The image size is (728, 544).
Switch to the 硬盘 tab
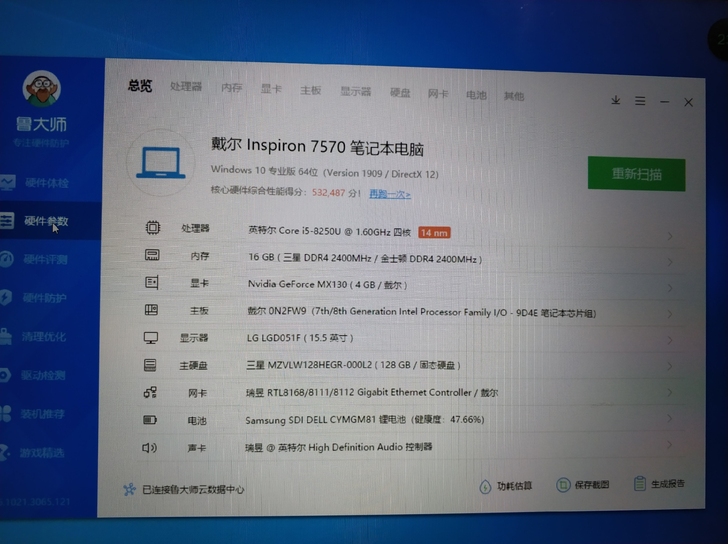(400, 93)
